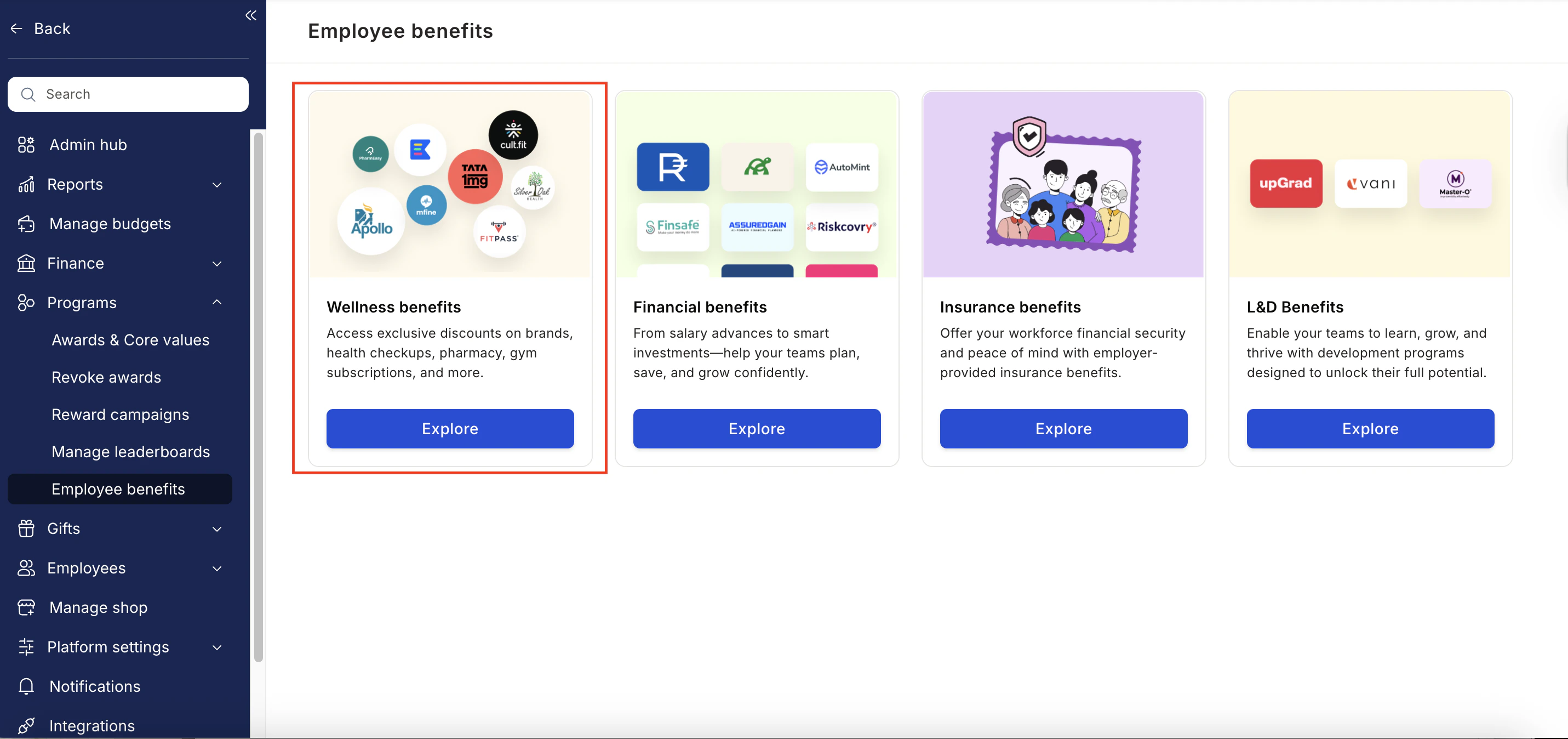Expand the Reports menu chevron
Screen dimensions: 1568x739
click(217, 185)
